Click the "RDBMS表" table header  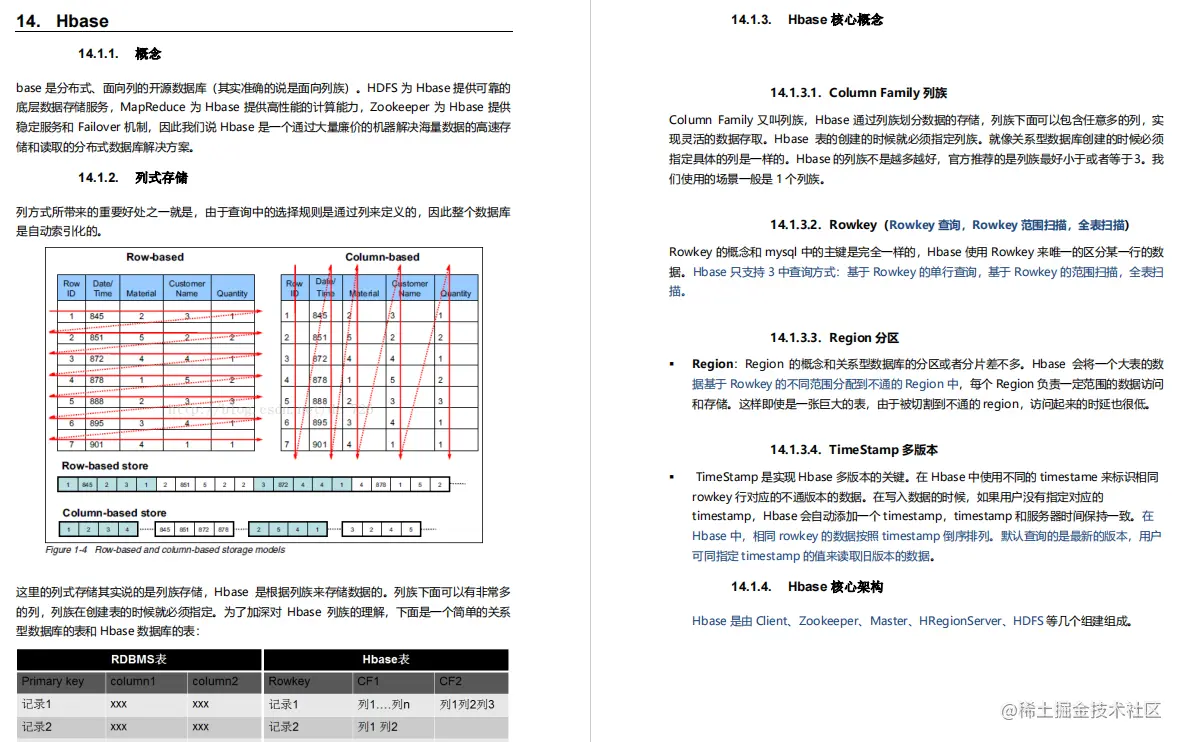138,660
